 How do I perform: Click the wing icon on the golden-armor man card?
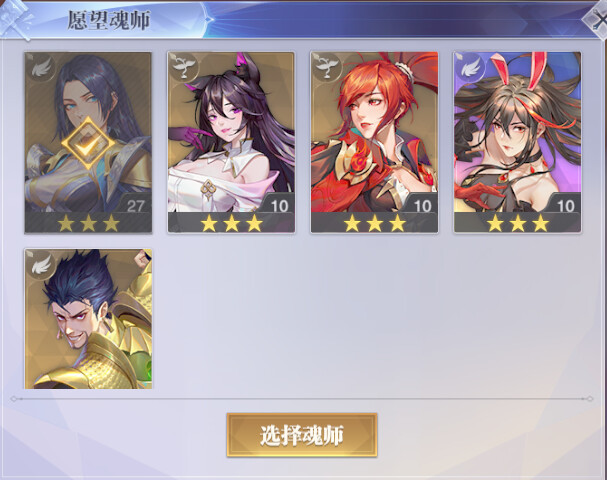[41, 264]
